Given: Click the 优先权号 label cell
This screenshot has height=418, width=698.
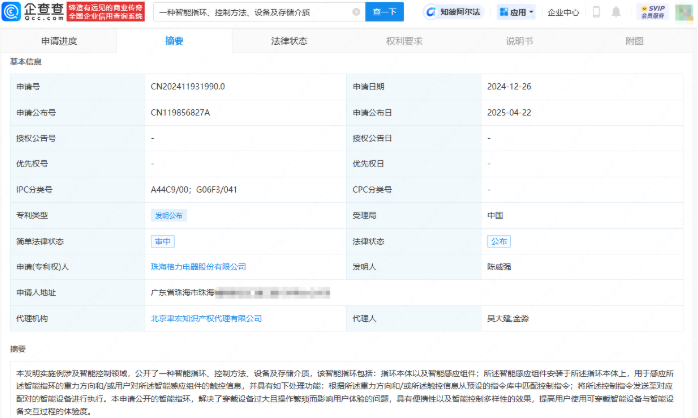Looking at the screenshot, I should 77,163.
